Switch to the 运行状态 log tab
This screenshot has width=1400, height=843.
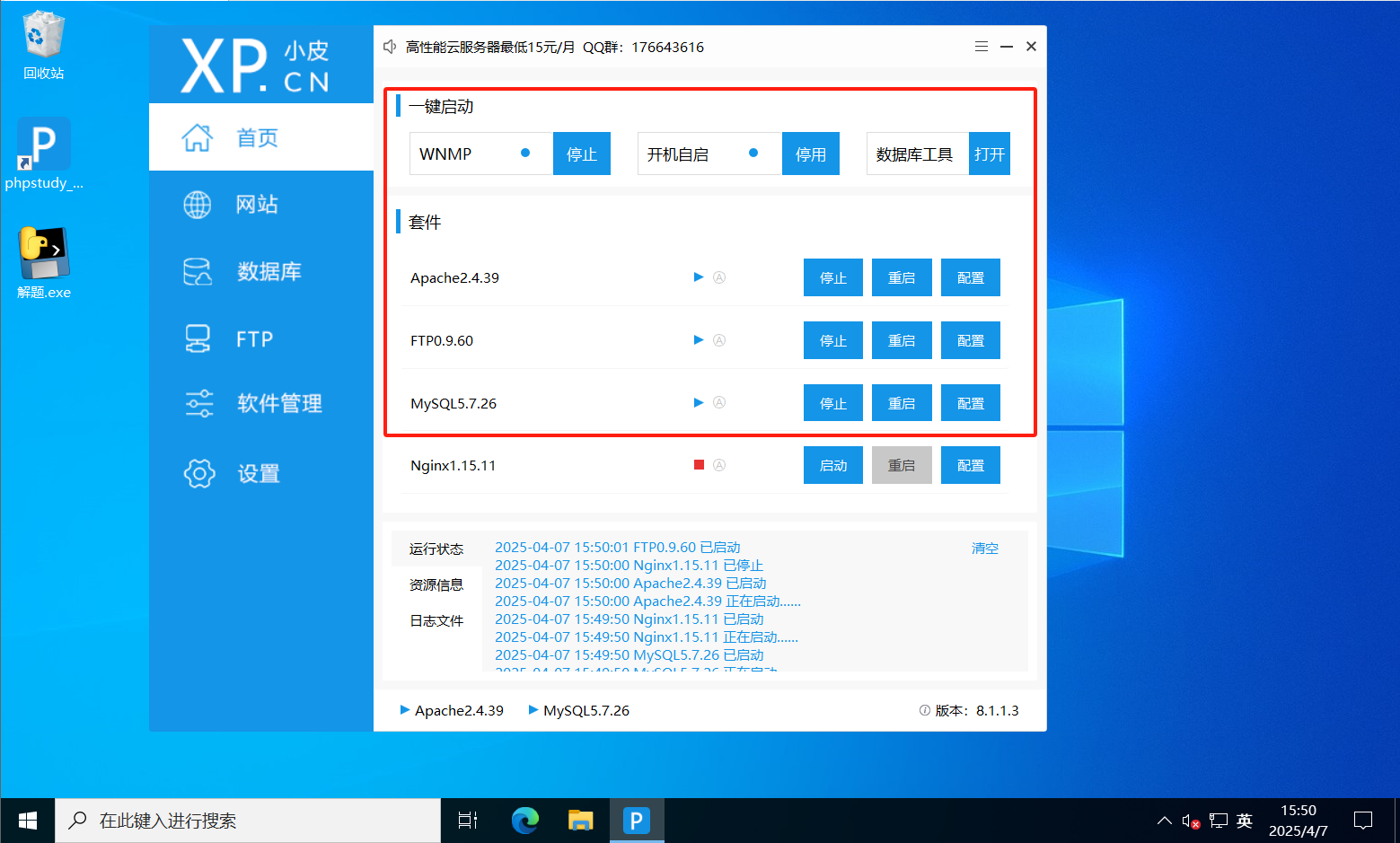(436, 549)
